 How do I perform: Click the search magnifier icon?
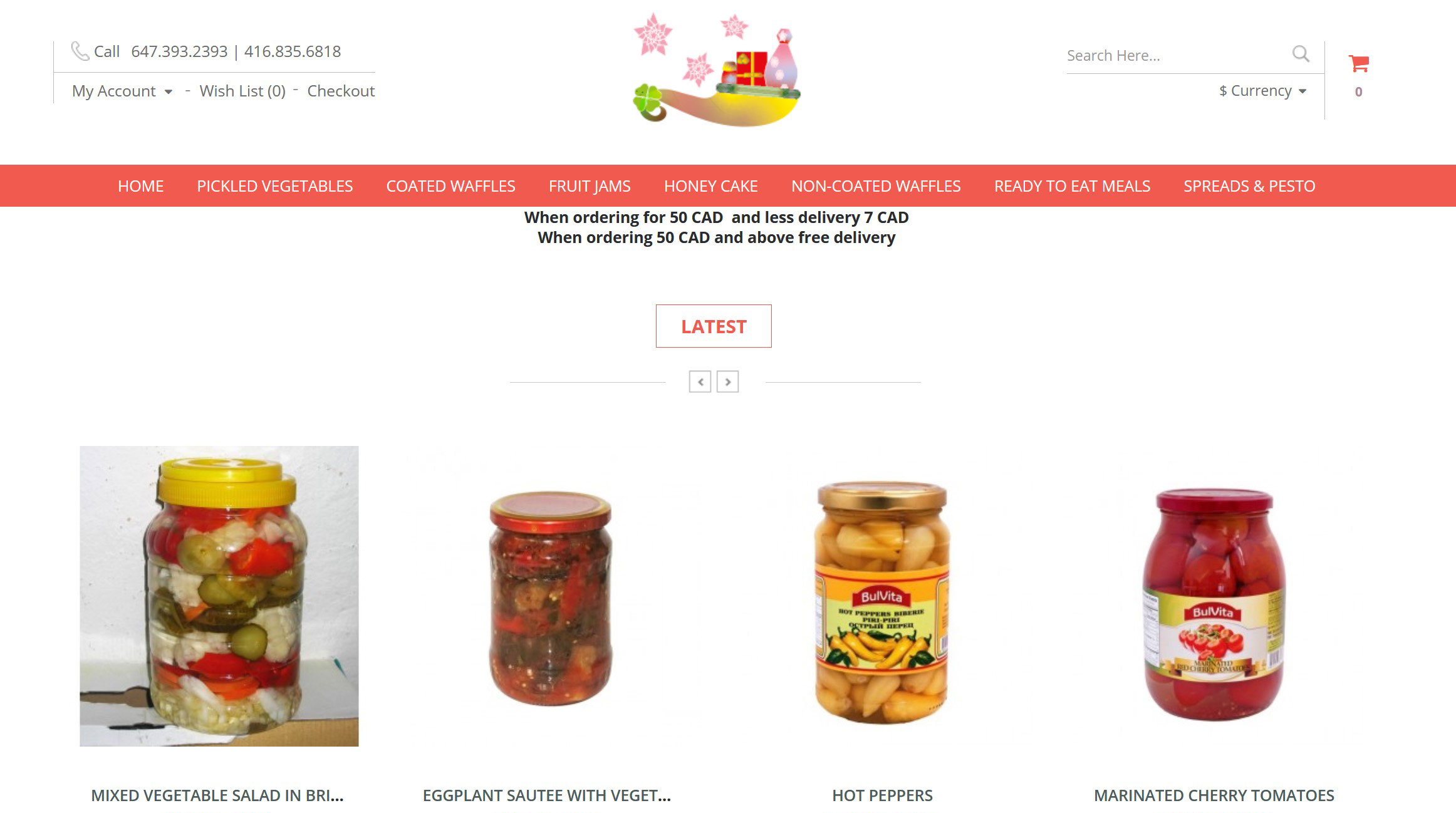click(x=1301, y=54)
